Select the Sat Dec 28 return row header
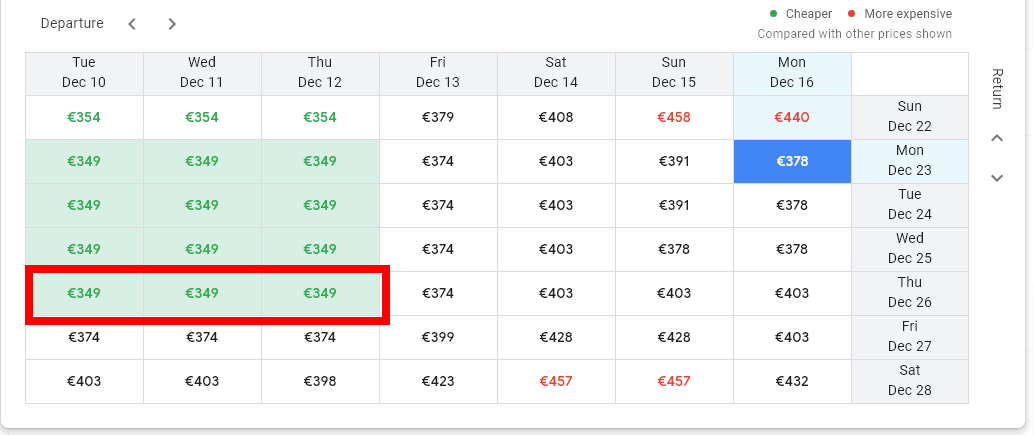This screenshot has width=1034, height=435. (x=909, y=381)
